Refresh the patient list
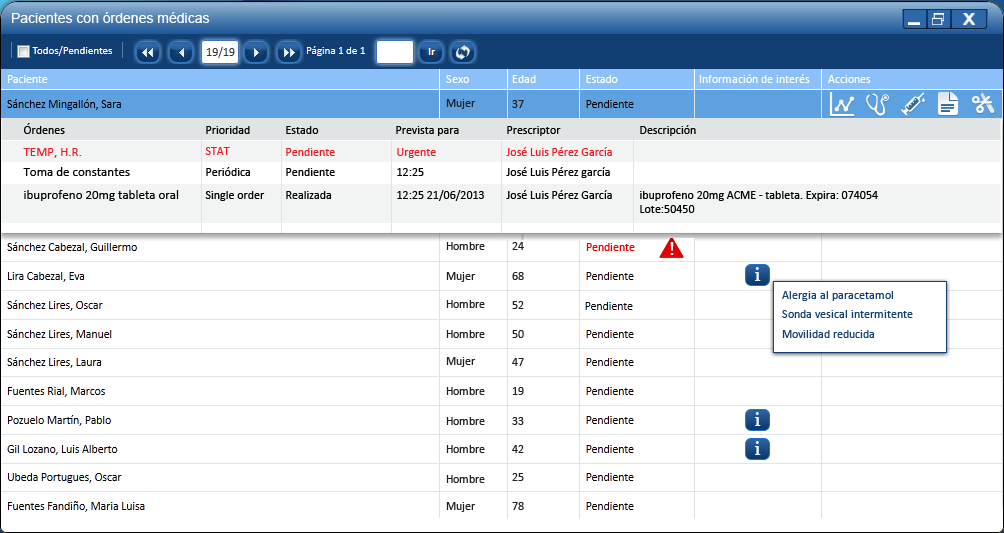 (x=462, y=52)
